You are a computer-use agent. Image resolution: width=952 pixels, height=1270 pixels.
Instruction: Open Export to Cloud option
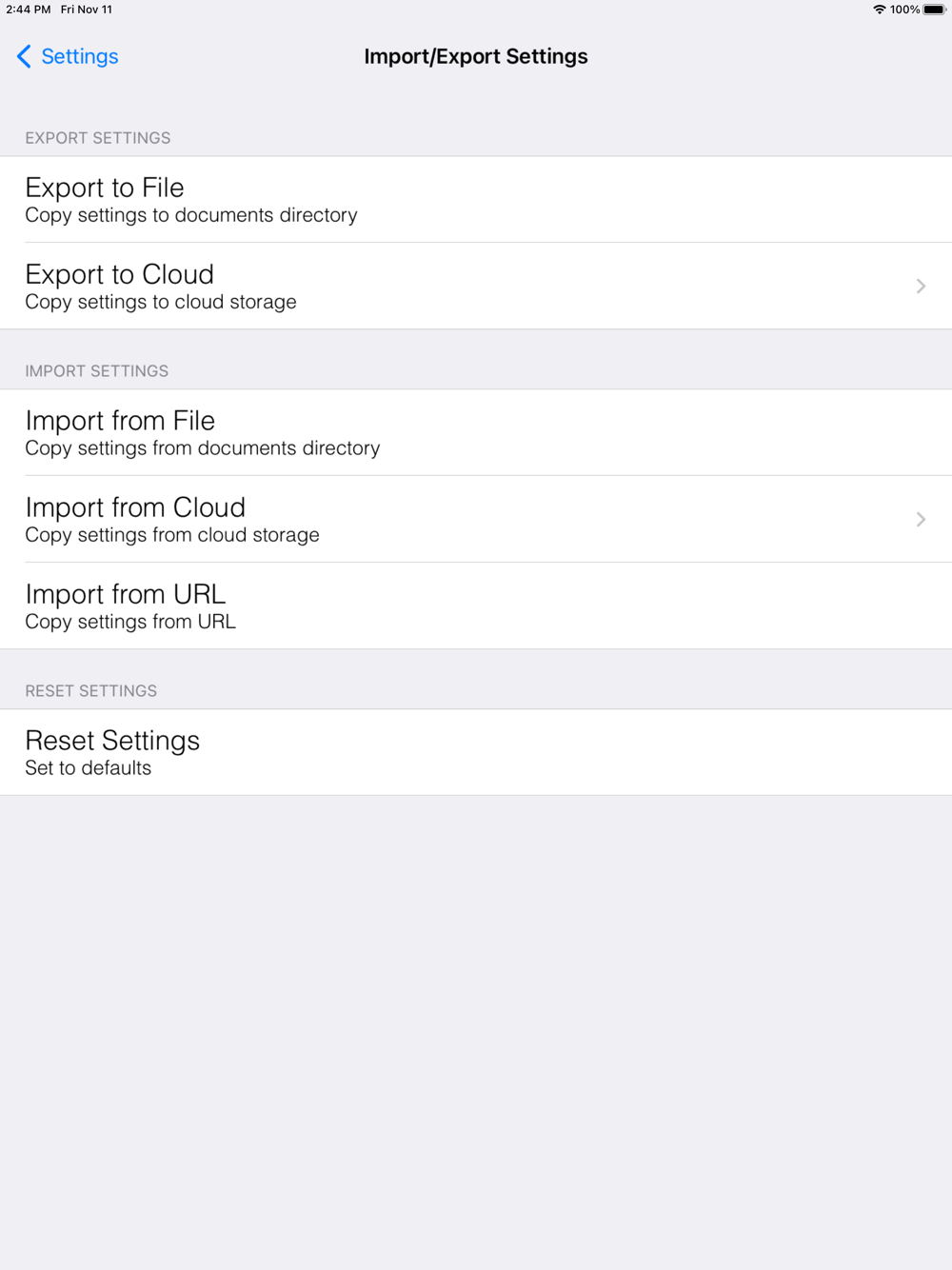pos(476,287)
